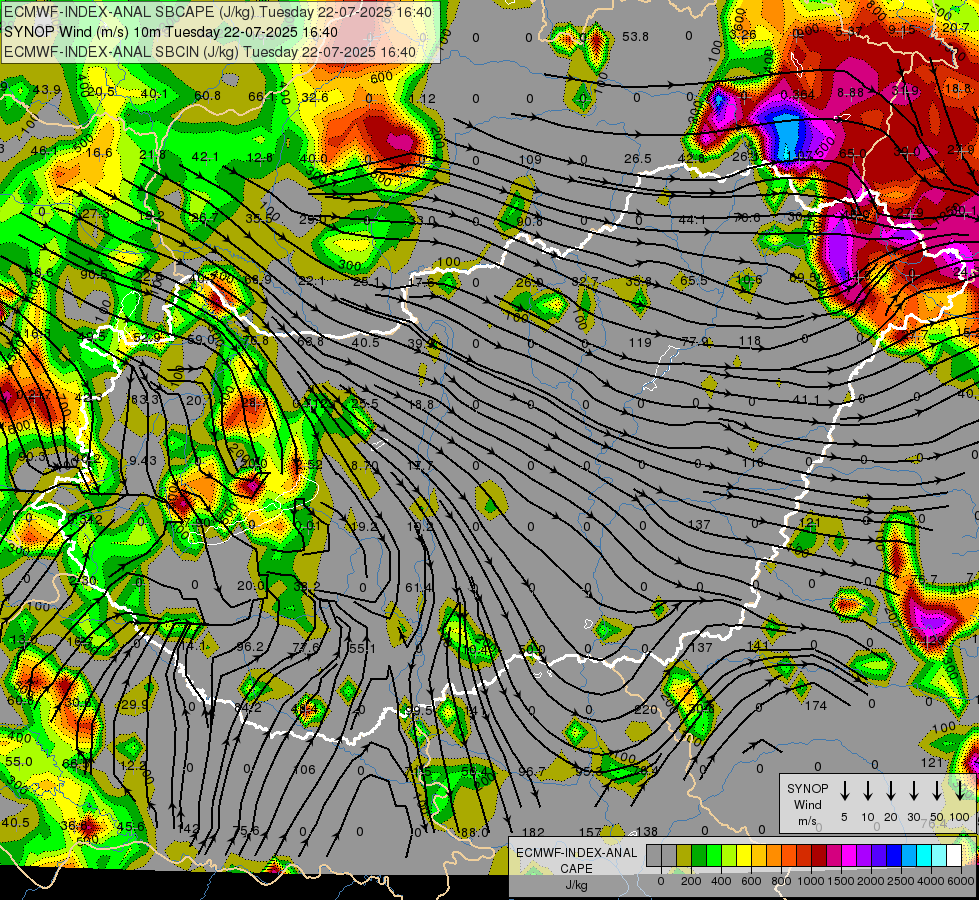Pick the white swatch ending the CAPE legend
The height and width of the screenshot is (900, 979).
tap(953, 855)
